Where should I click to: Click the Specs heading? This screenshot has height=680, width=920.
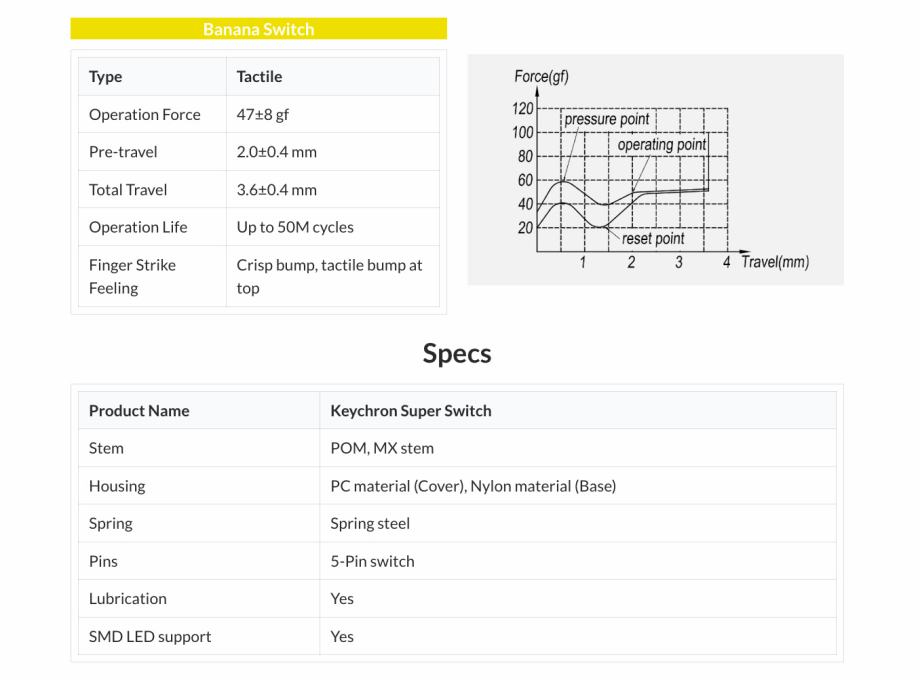(x=457, y=354)
